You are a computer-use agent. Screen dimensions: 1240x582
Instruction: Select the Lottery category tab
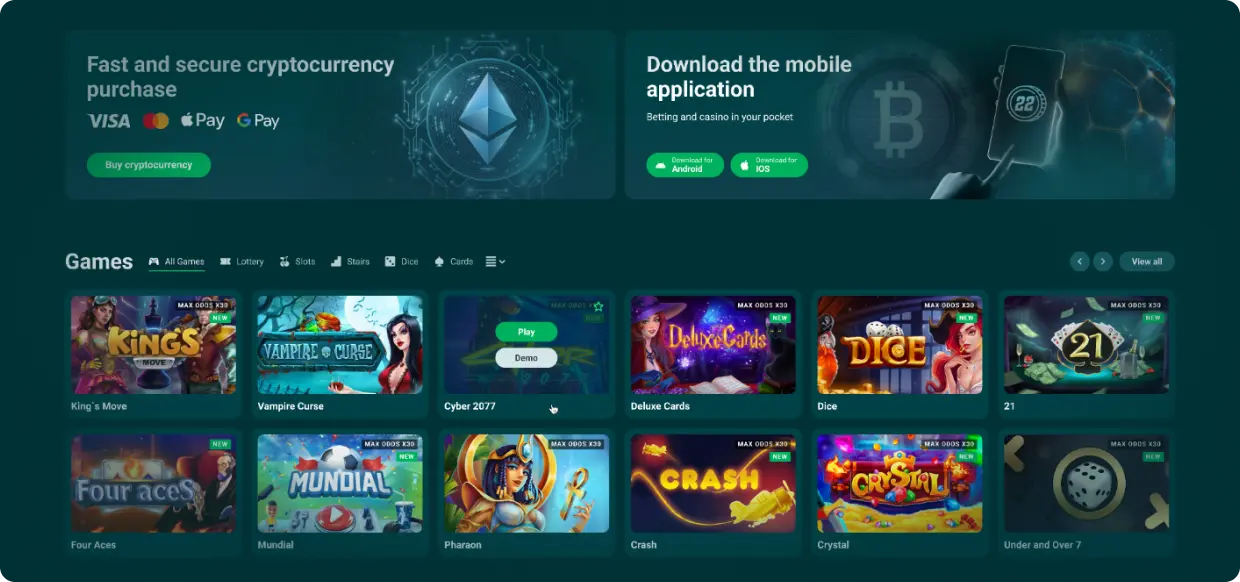[x=241, y=262]
